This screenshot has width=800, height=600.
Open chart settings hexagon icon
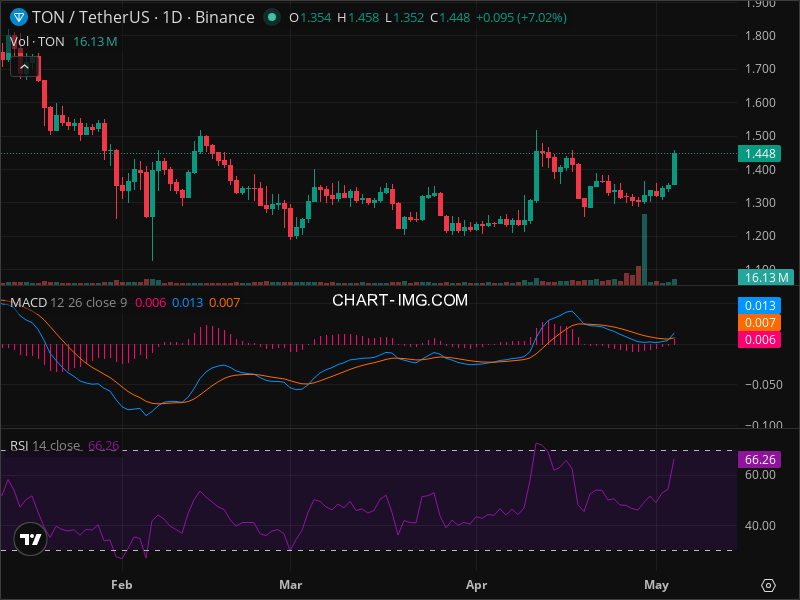point(768,585)
